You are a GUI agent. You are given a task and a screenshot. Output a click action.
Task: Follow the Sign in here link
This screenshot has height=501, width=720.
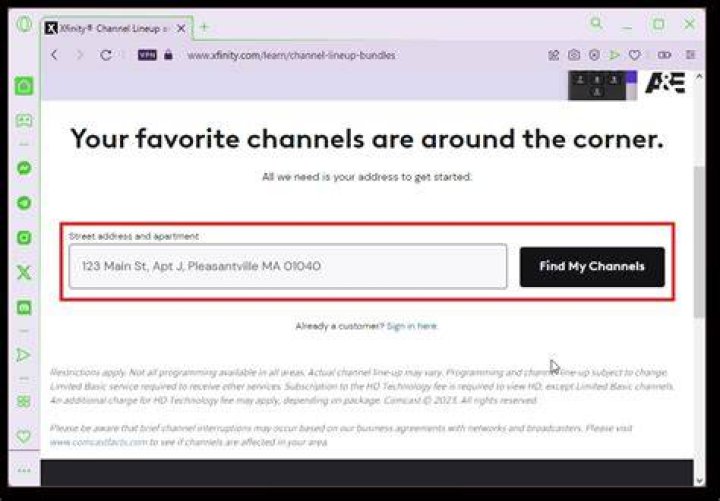pos(411,326)
